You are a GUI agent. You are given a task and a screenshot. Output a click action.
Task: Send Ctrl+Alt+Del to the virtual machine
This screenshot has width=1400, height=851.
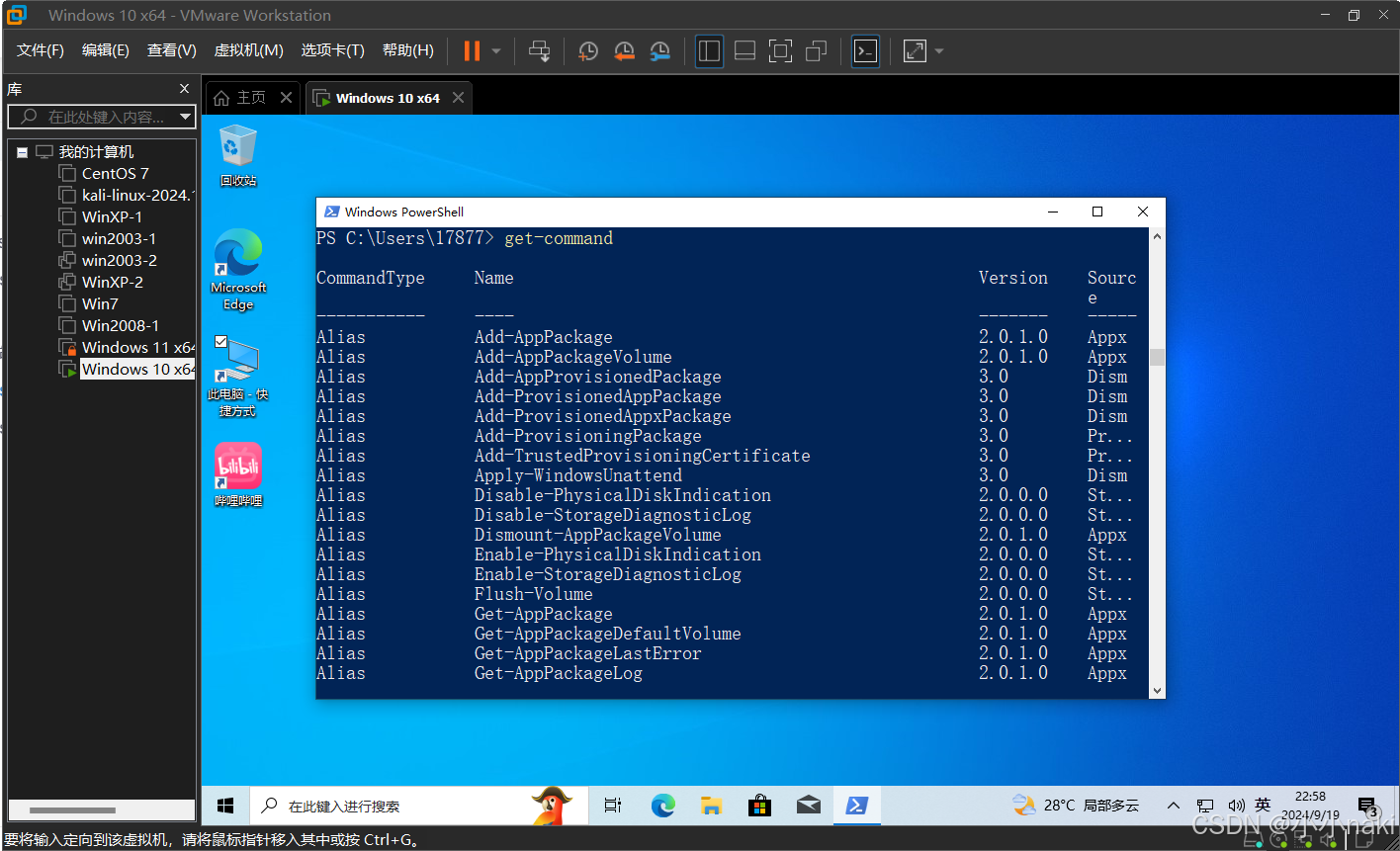(x=540, y=50)
